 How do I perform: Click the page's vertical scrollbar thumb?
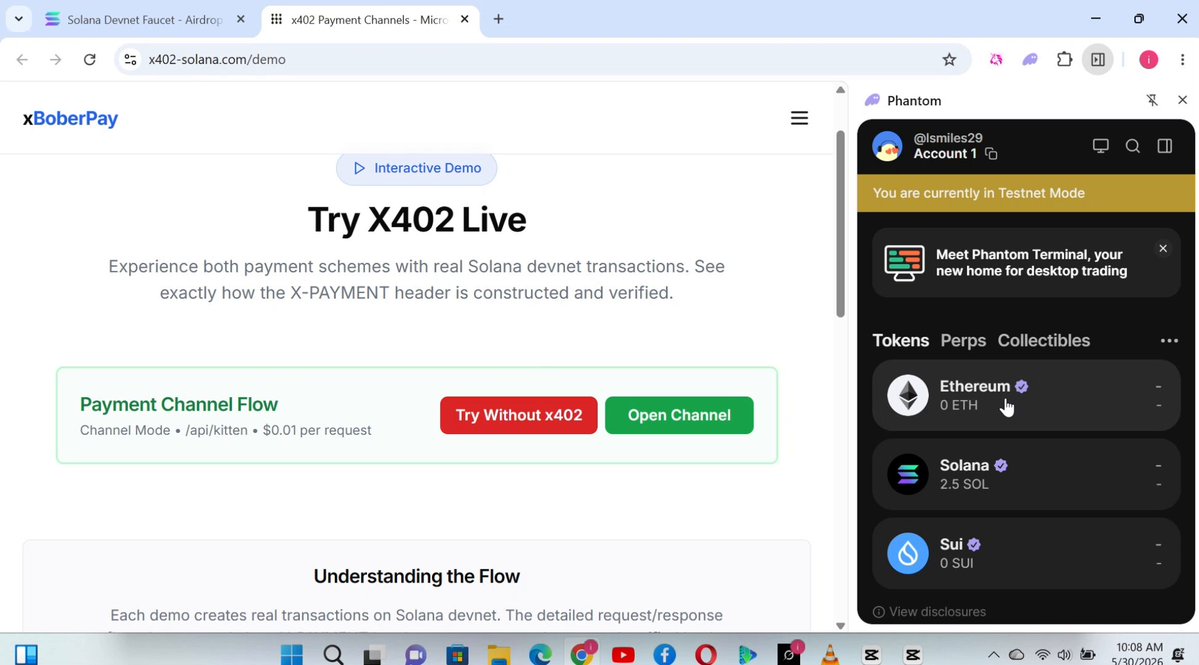pyautogui.click(x=840, y=223)
